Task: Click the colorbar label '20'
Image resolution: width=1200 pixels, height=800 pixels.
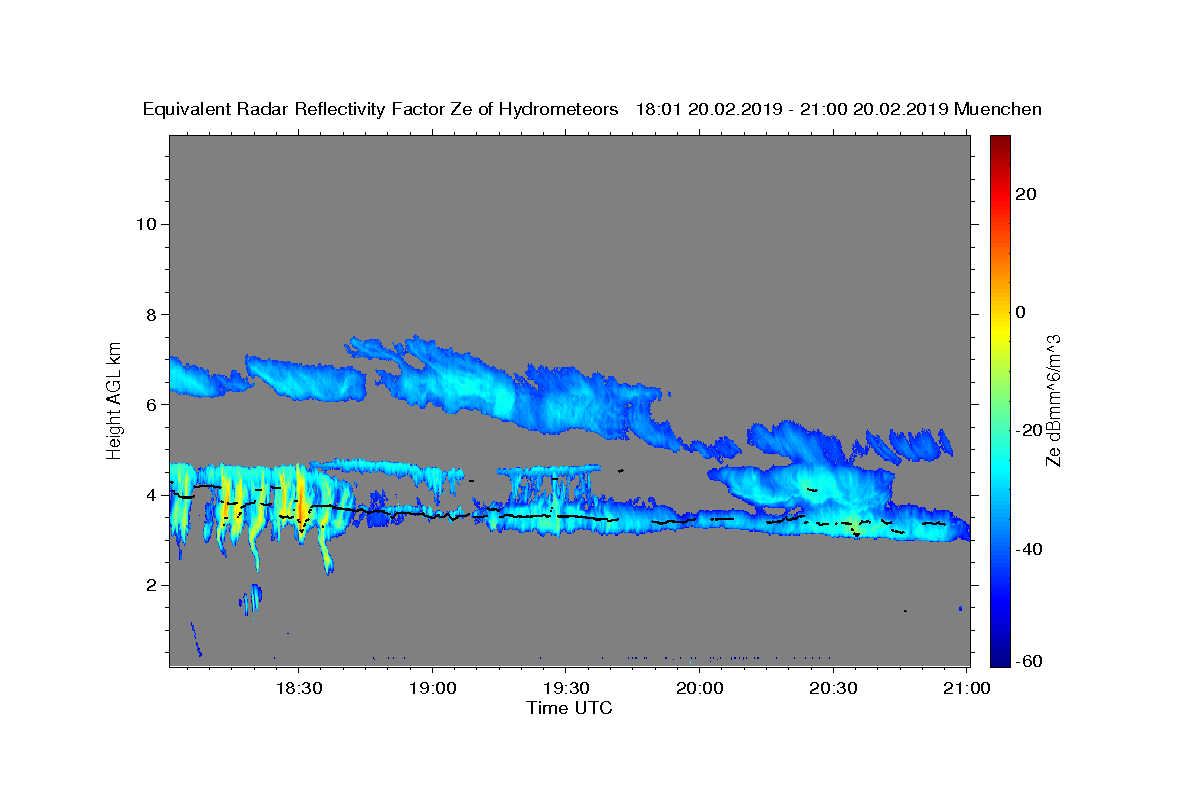Action: coord(1027,194)
